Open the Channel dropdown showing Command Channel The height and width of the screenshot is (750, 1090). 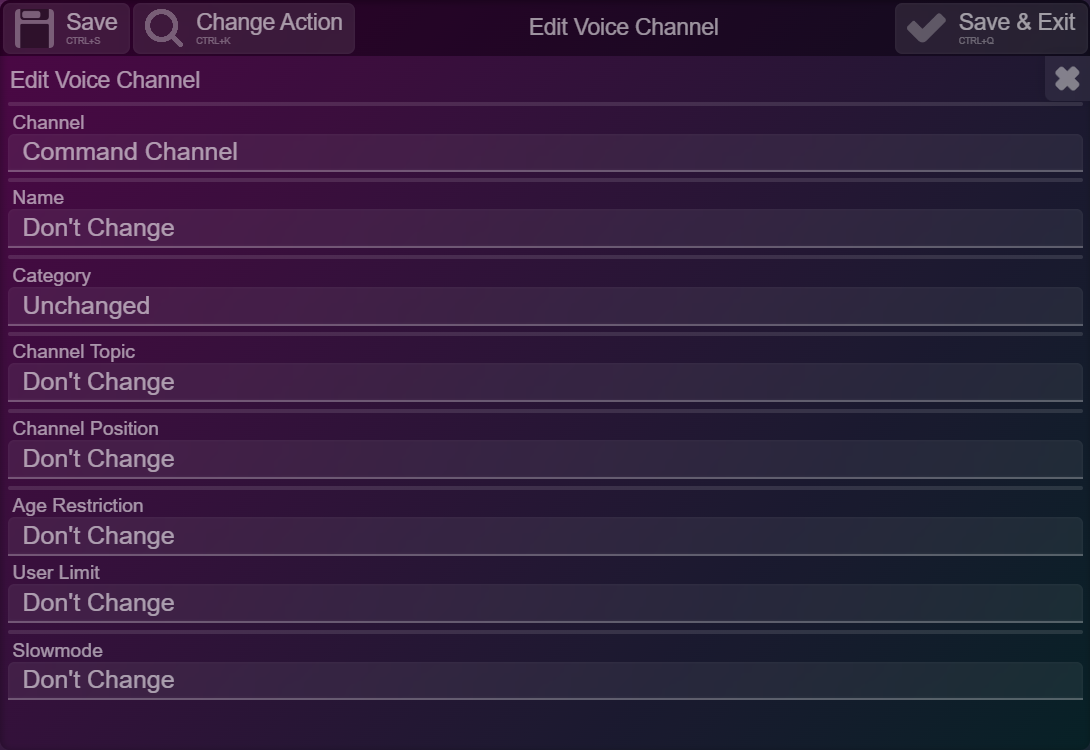(x=545, y=152)
